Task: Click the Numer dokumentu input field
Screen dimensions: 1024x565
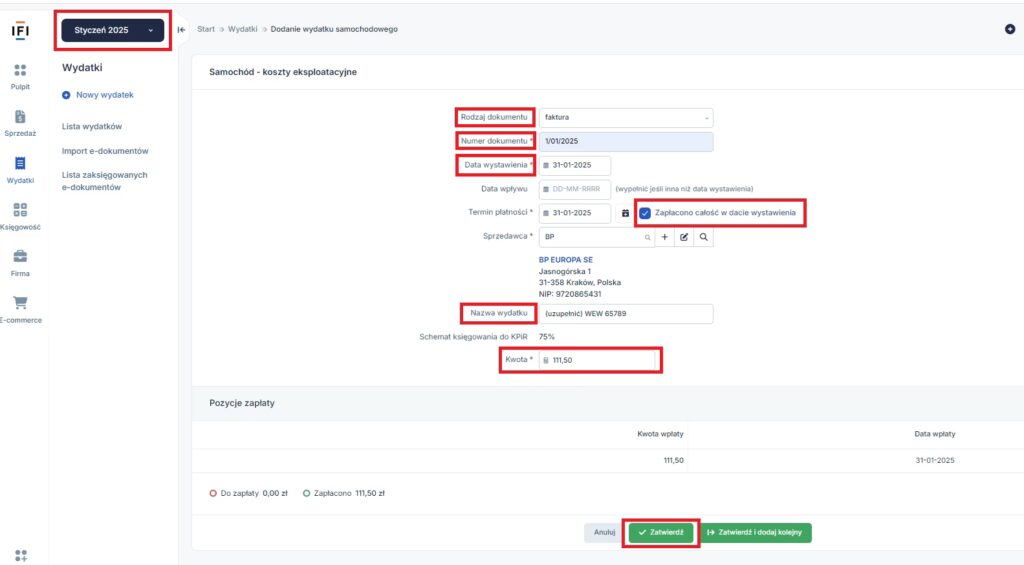Action: pyautogui.click(x=625, y=141)
